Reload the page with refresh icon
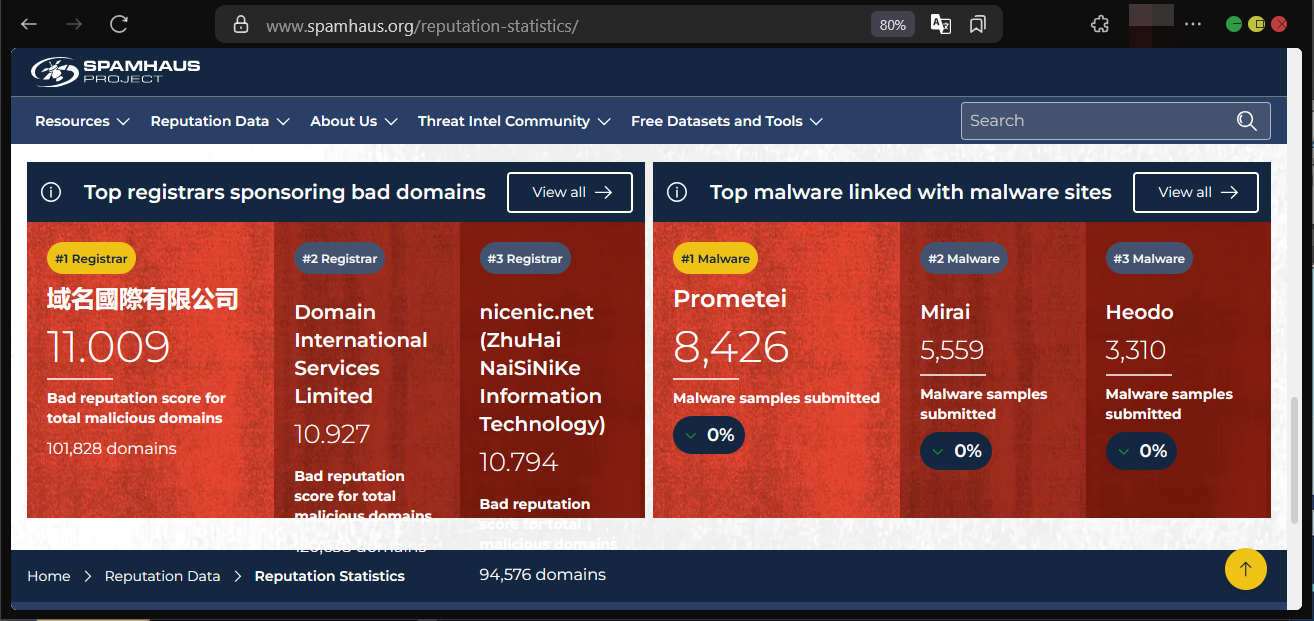Screen dimensions: 1314x621 [119, 24]
